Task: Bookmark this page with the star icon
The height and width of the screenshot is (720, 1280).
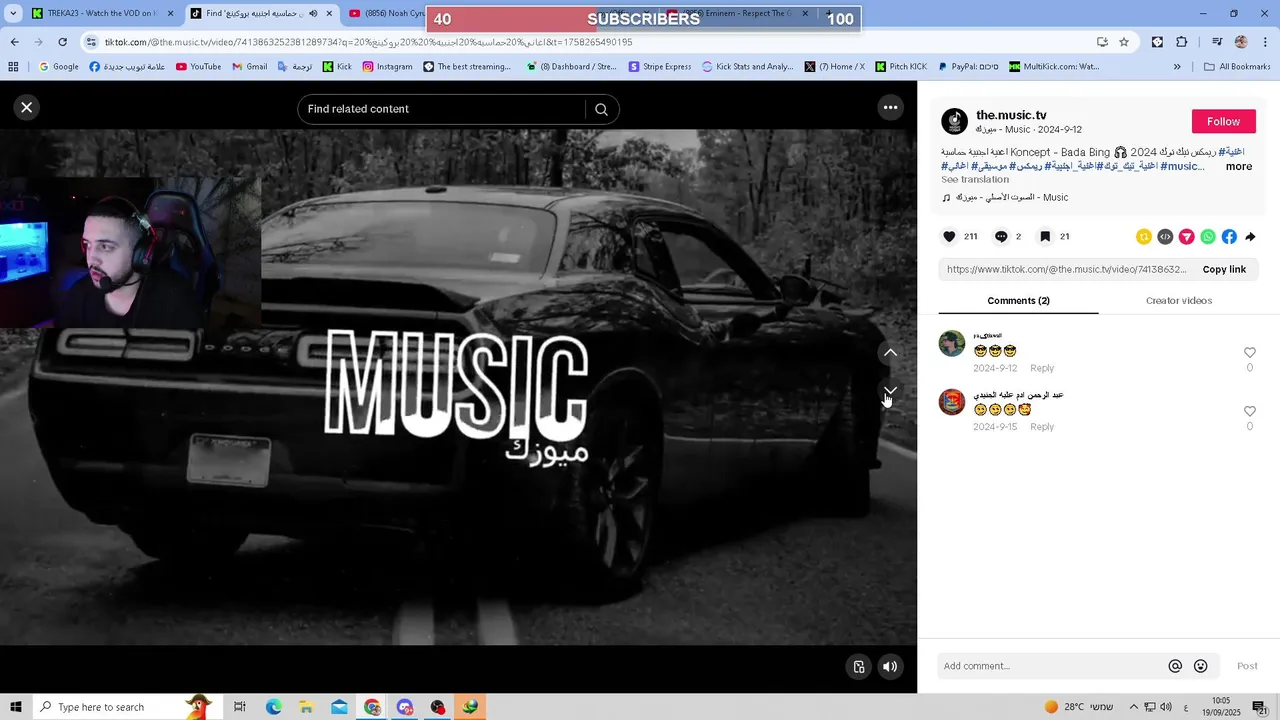Action: (x=1124, y=42)
